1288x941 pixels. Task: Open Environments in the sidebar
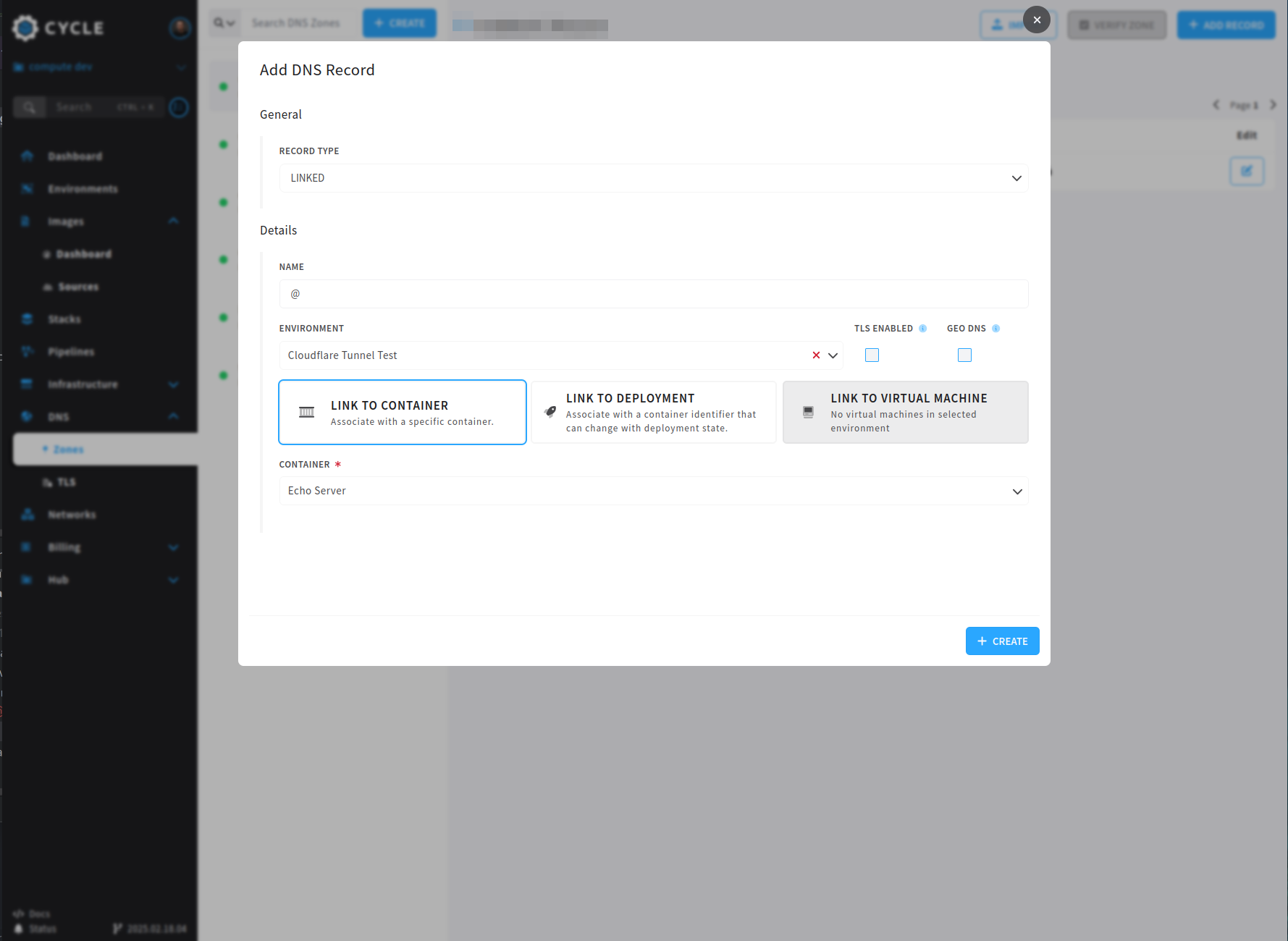[x=83, y=189]
